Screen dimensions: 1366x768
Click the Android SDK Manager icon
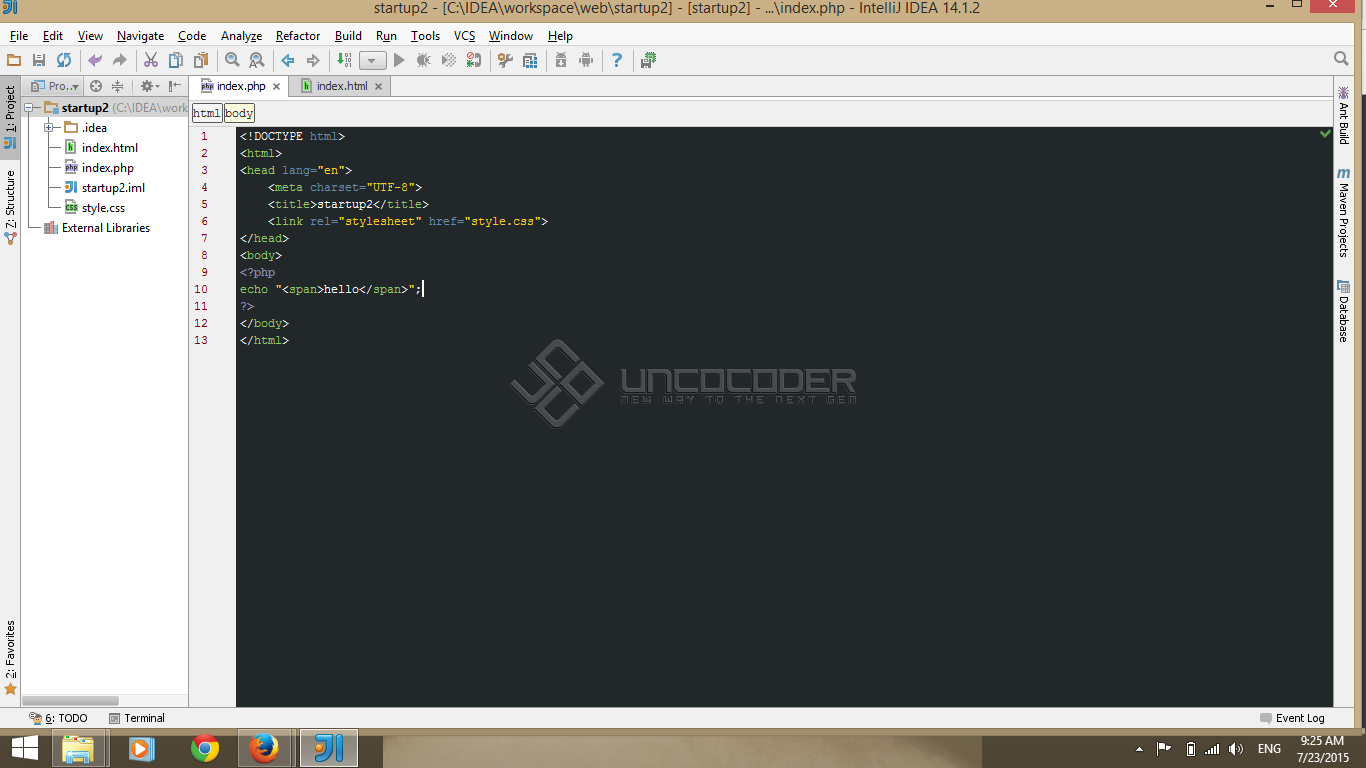point(561,60)
